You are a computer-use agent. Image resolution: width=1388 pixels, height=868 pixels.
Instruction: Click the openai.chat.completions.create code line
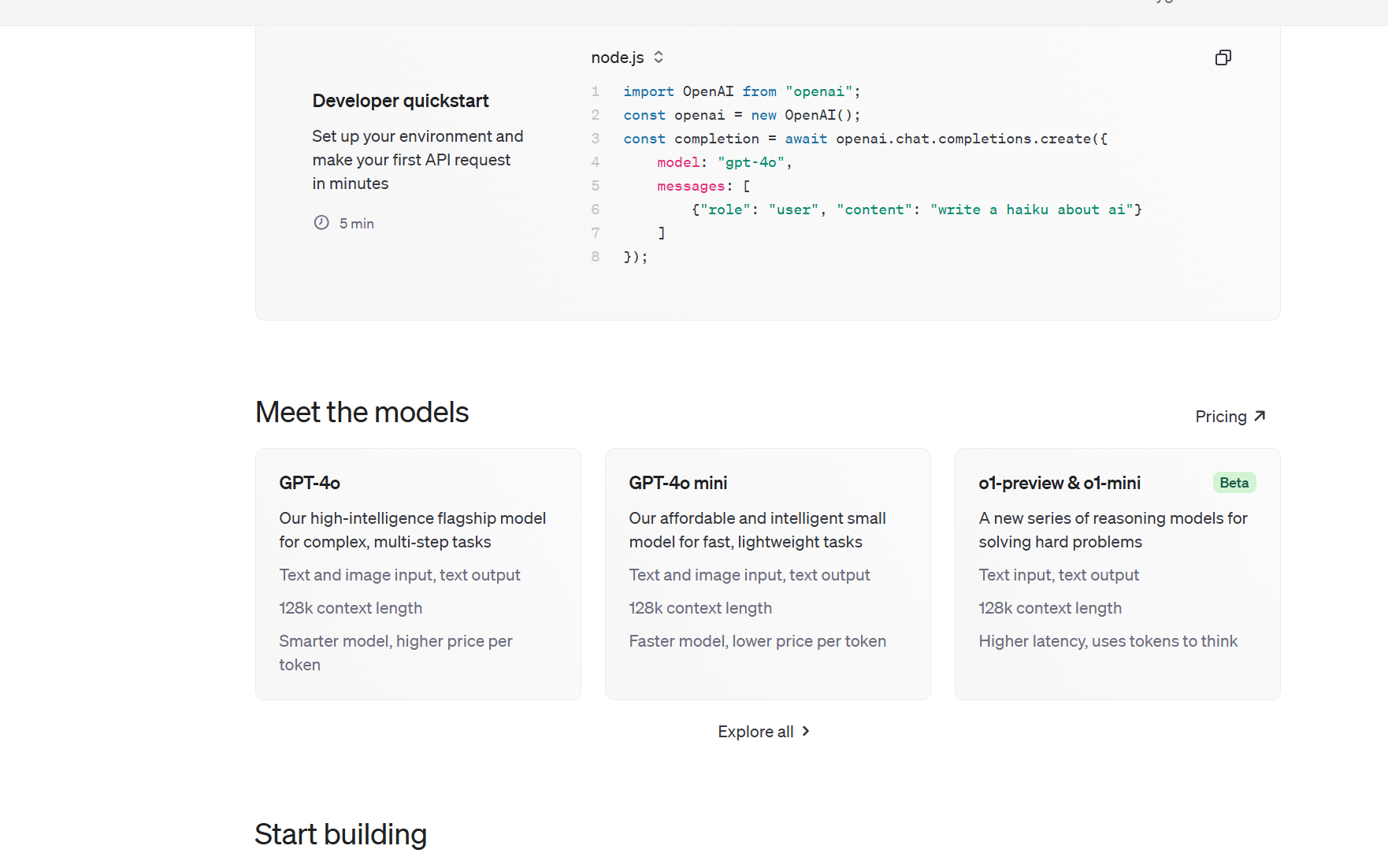(x=866, y=139)
